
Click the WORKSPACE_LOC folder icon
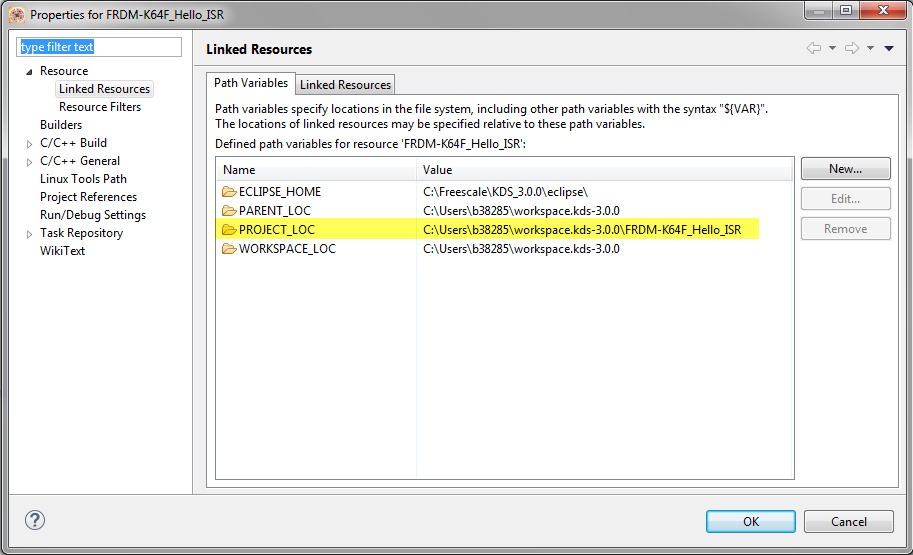229,249
